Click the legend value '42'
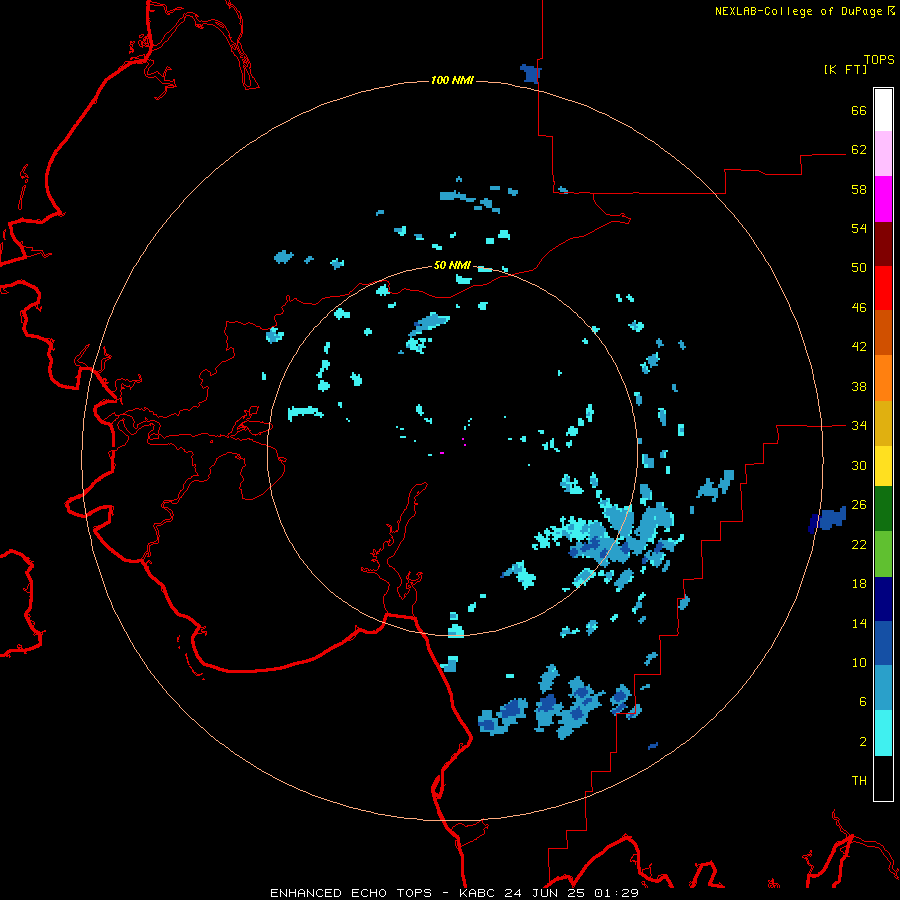This screenshot has width=900, height=900. point(859,347)
